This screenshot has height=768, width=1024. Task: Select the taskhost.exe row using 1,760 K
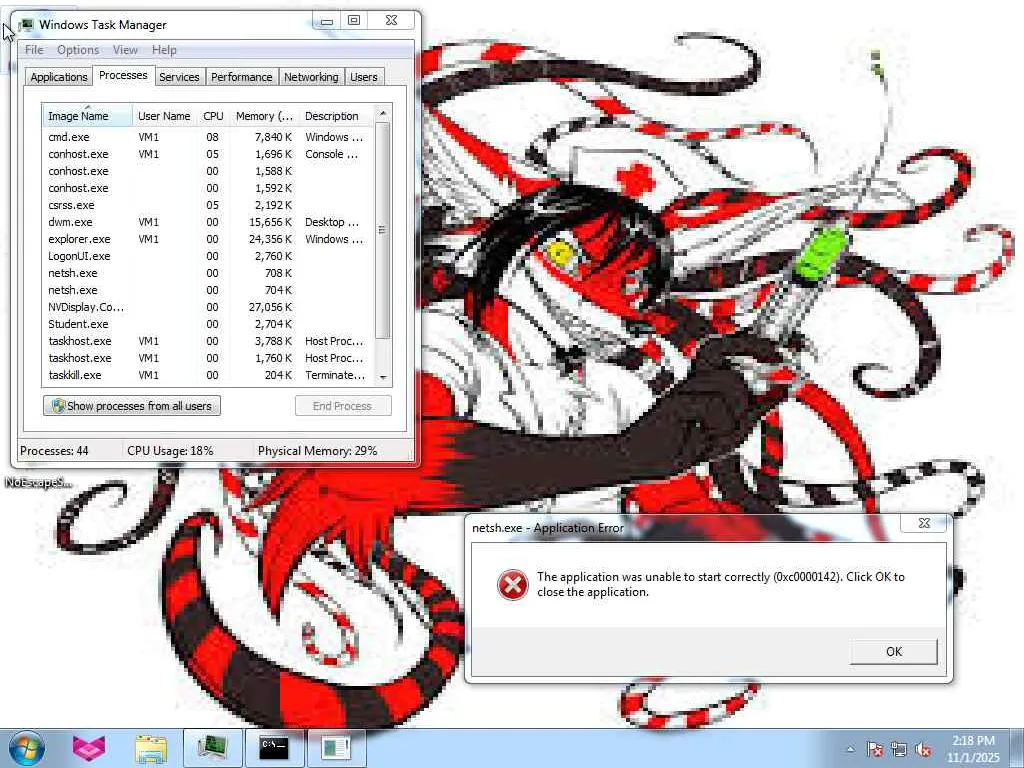pos(208,358)
